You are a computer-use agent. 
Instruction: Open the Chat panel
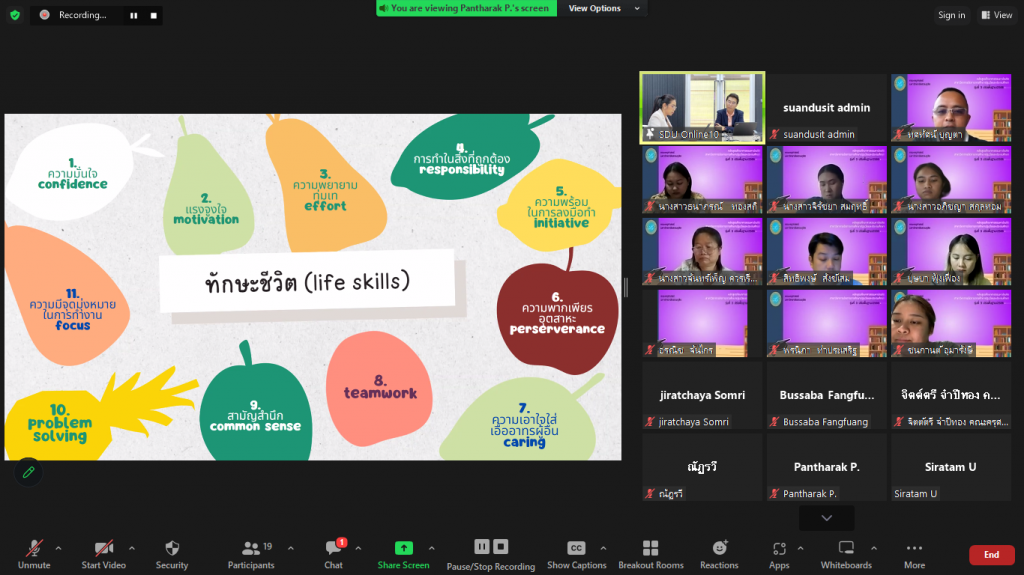333,553
